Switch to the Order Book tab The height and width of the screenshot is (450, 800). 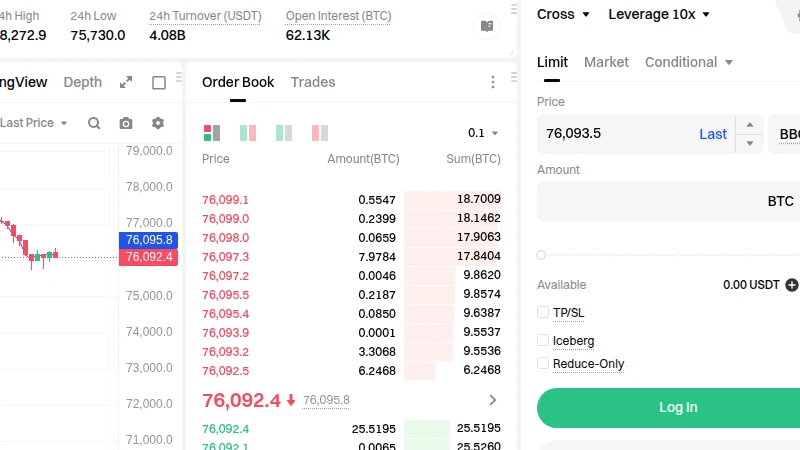pos(238,82)
